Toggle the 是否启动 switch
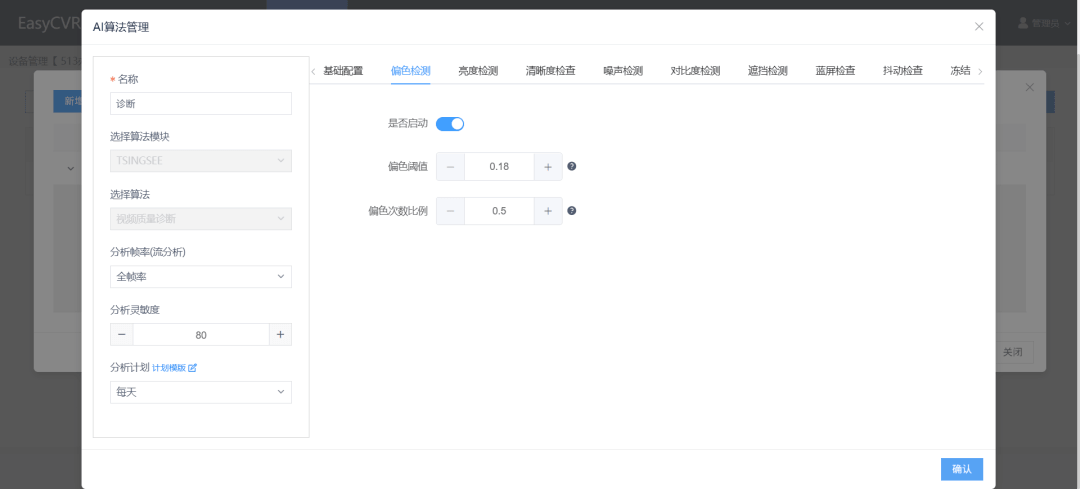Image resolution: width=1080 pixels, height=489 pixels. (x=450, y=124)
